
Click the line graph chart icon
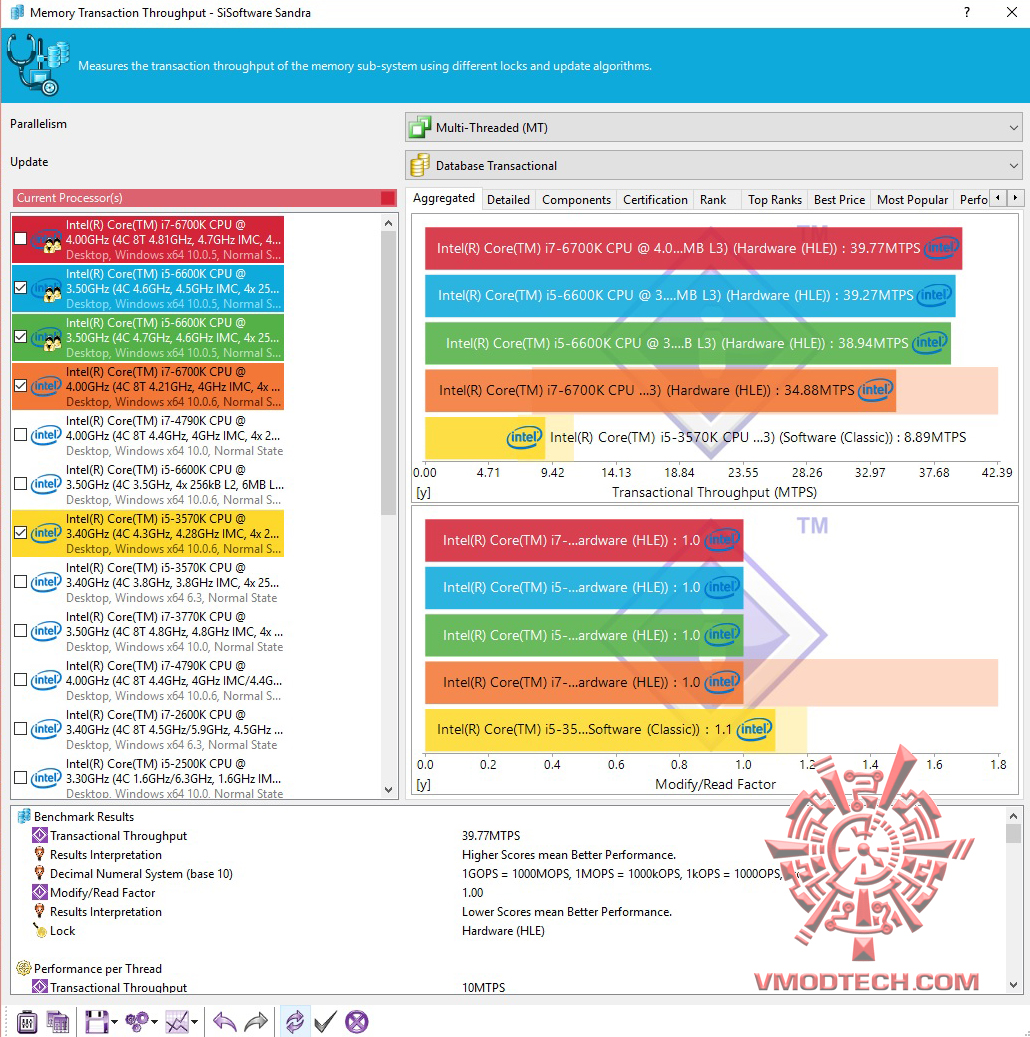click(x=177, y=1022)
